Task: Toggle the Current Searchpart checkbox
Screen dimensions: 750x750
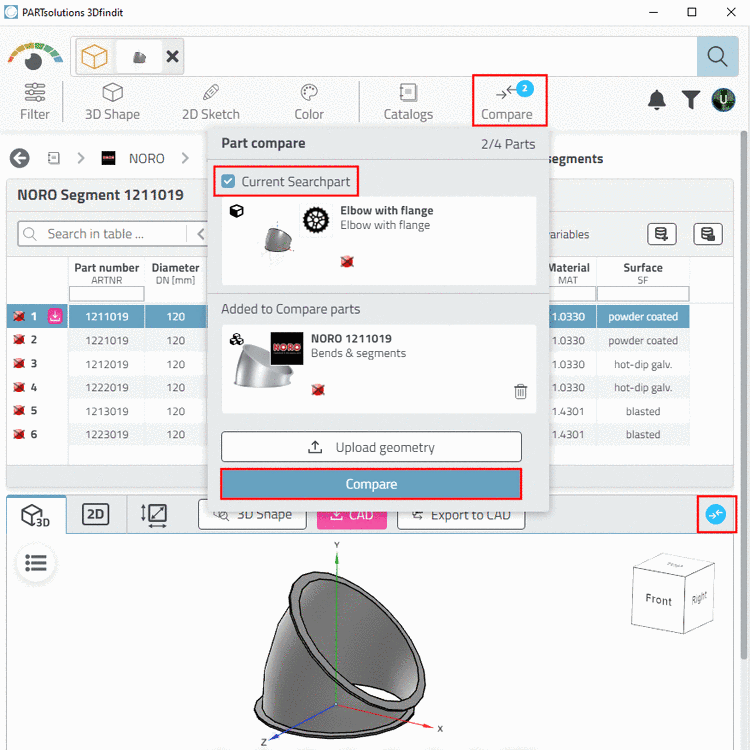Action: coord(228,181)
